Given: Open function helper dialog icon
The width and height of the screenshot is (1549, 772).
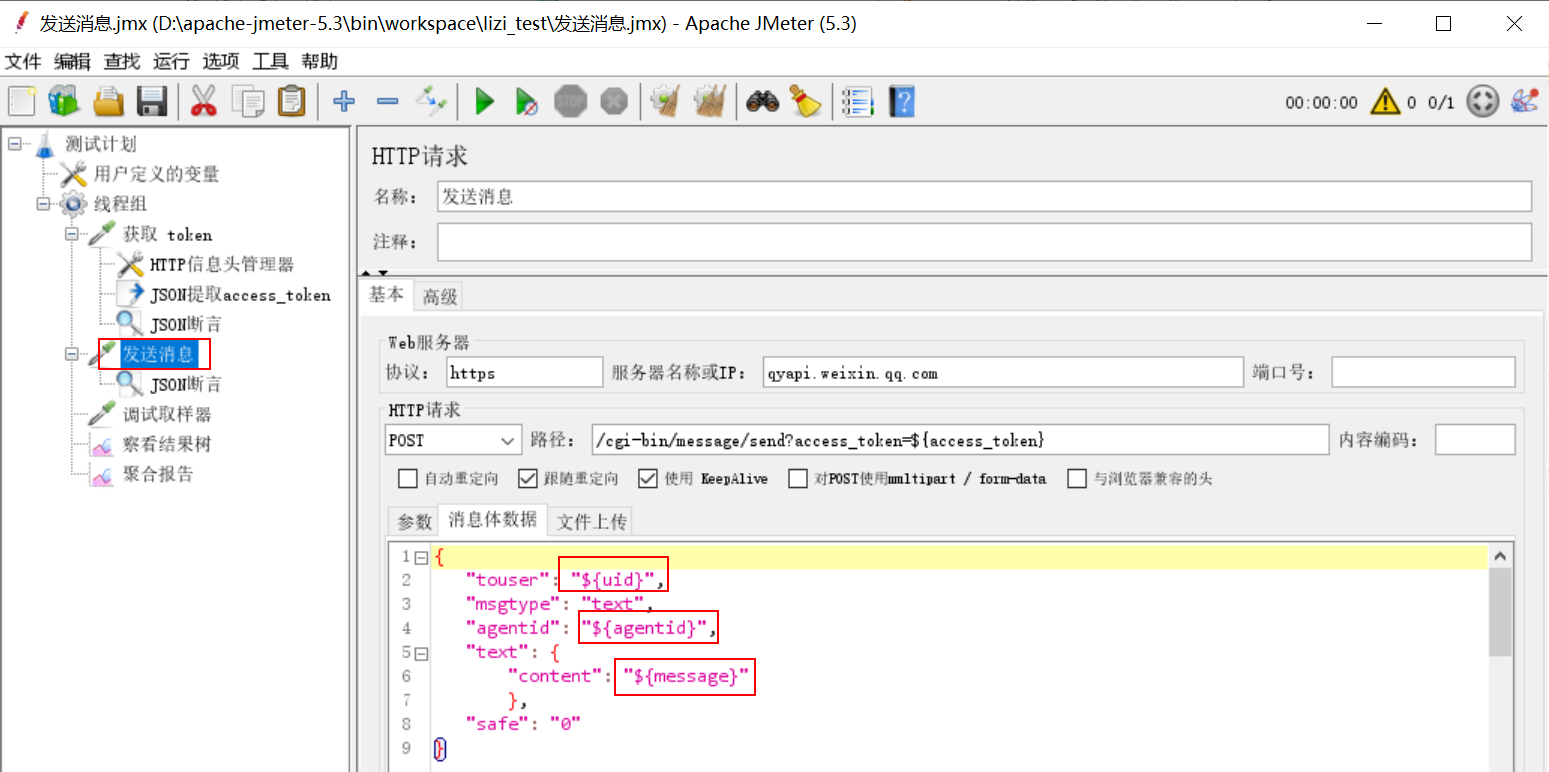Looking at the screenshot, I should pyautogui.click(x=857, y=101).
